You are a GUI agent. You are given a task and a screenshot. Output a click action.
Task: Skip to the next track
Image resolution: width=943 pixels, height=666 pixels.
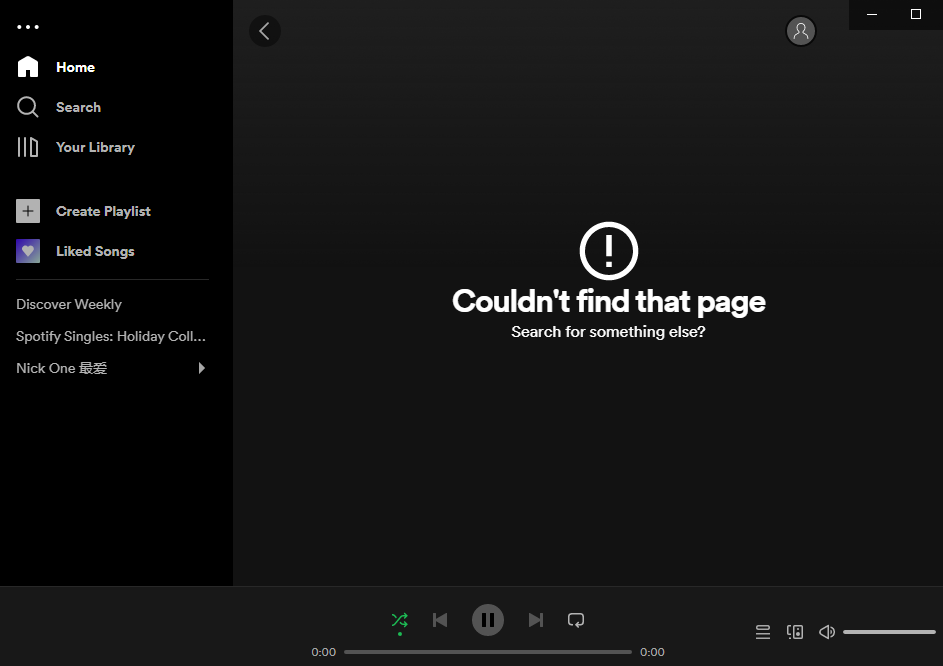point(535,620)
